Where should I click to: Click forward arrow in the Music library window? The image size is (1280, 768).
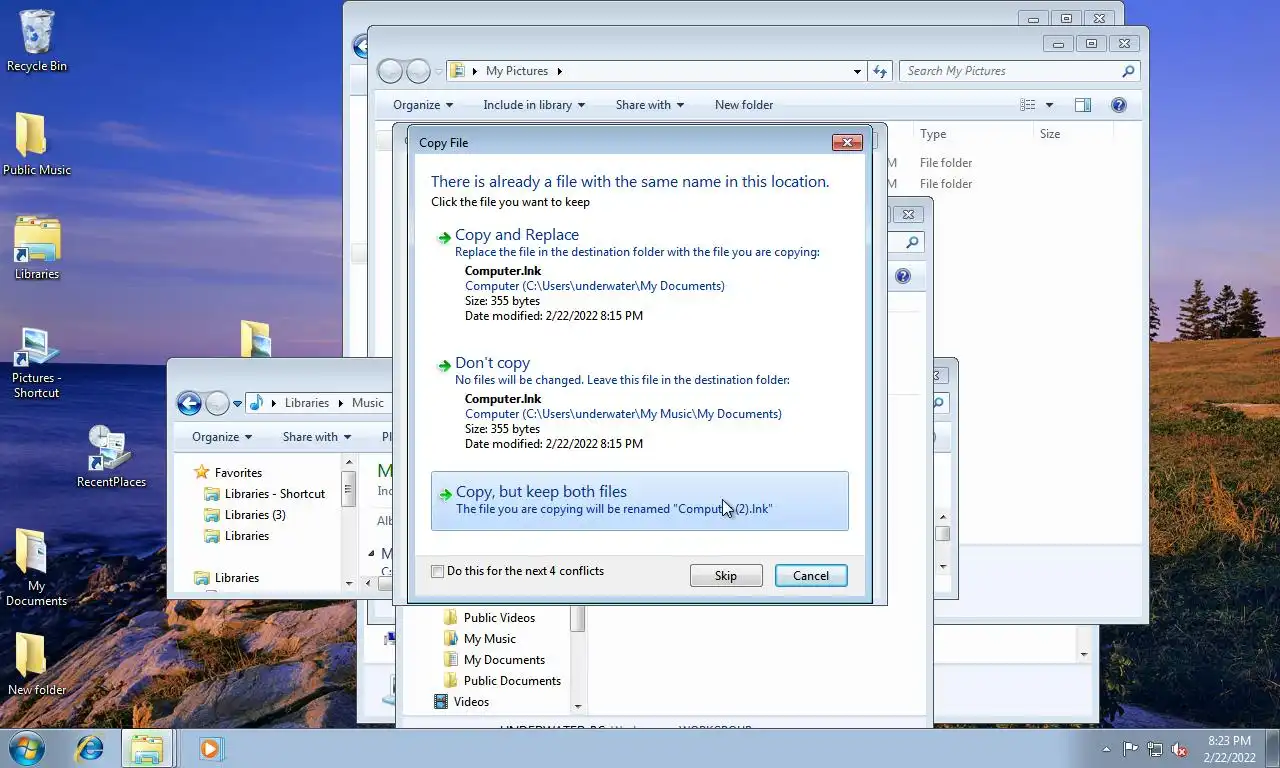[217, 403]
